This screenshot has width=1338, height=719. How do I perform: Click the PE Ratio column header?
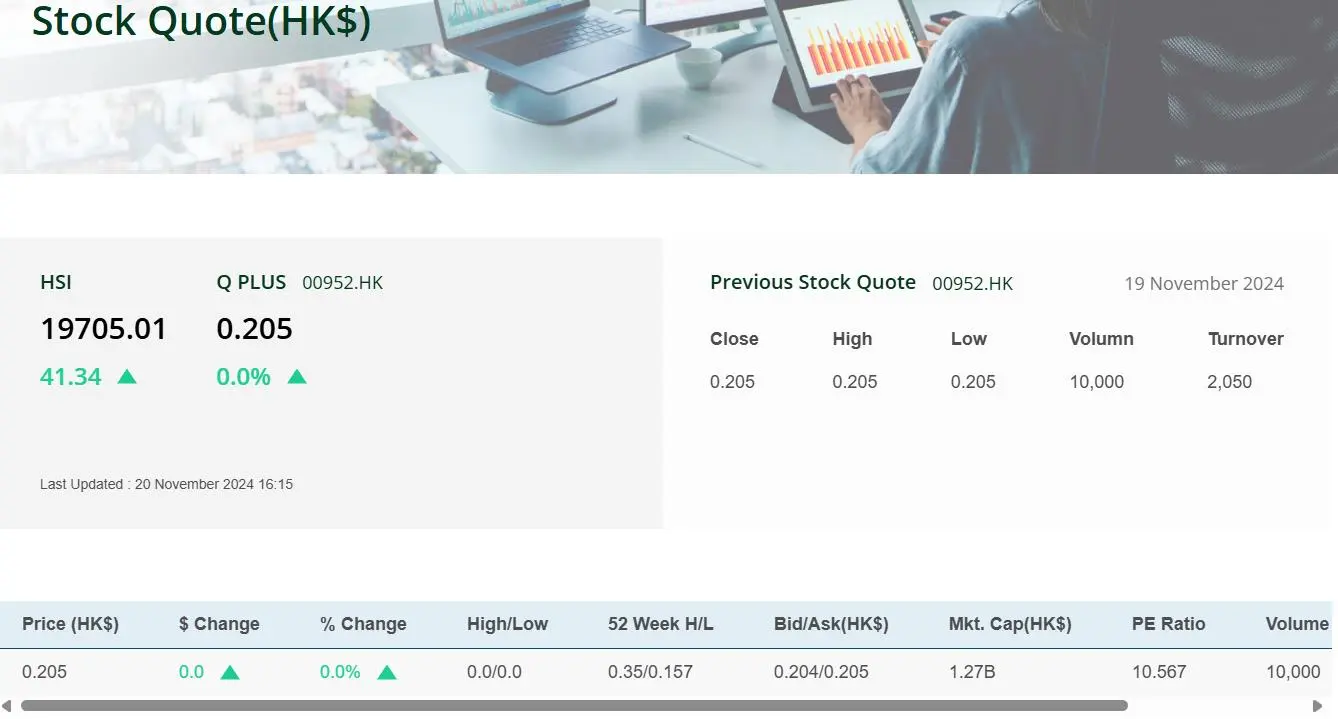point(1169,624)
